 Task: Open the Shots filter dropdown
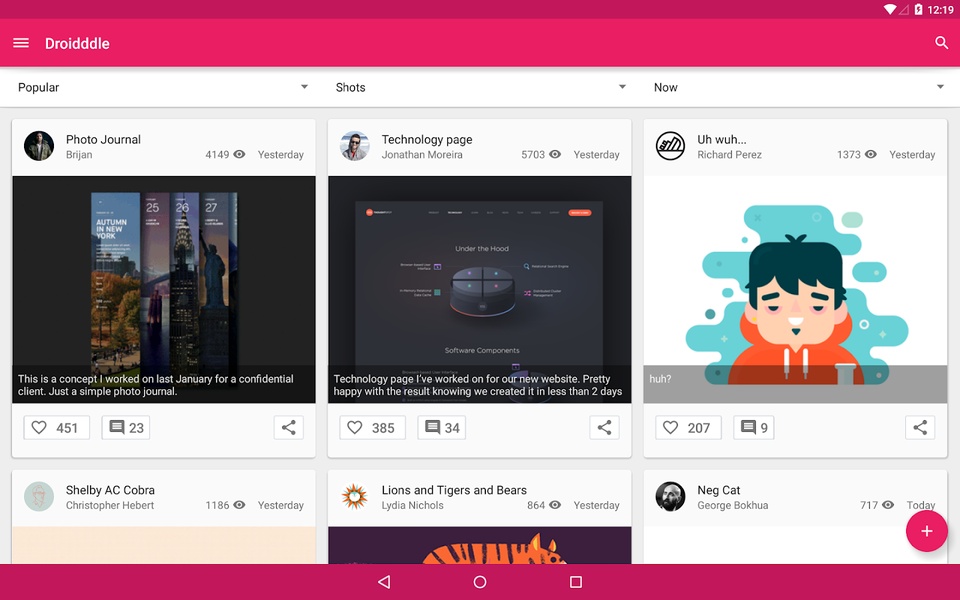tap(480, 87)
